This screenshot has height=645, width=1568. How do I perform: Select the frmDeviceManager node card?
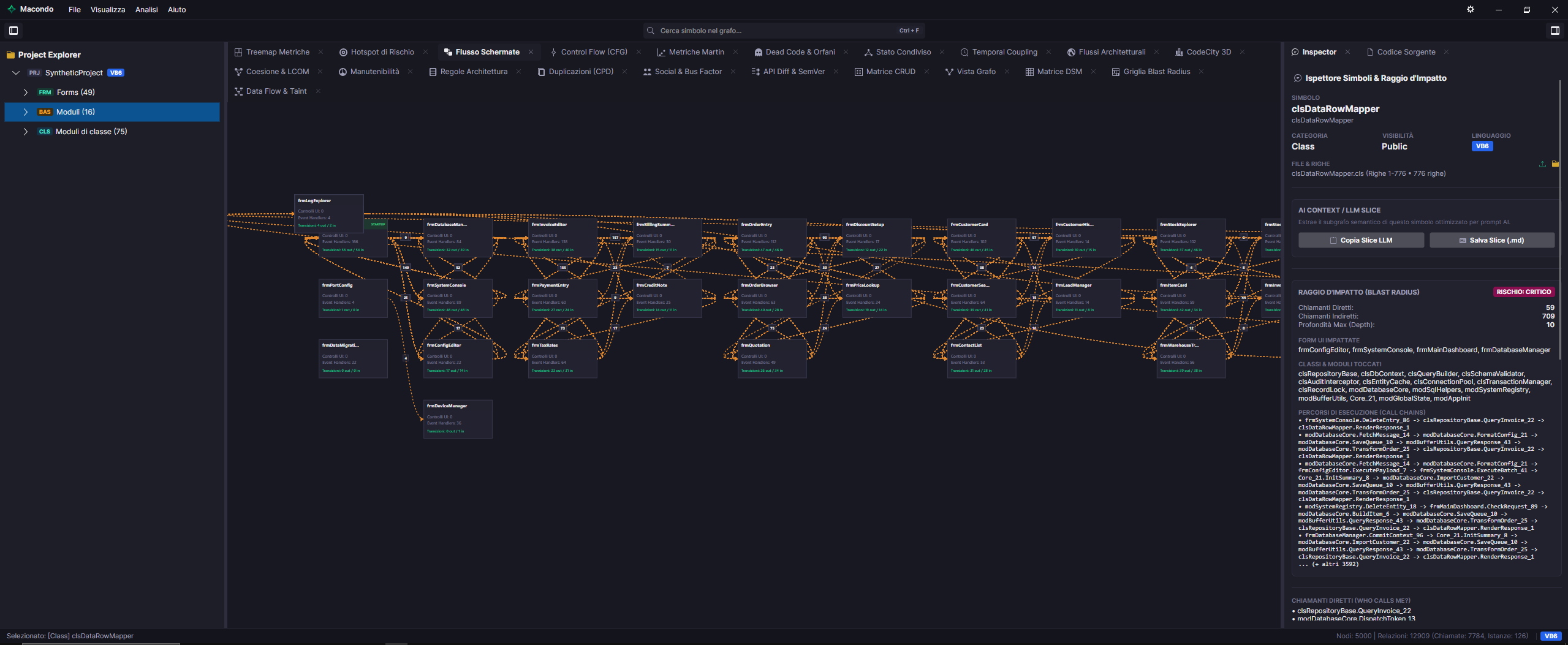[x=458, y=419]
